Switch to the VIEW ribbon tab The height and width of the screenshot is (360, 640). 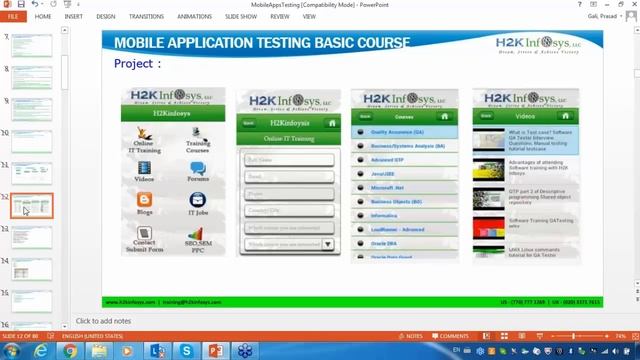tap(309, 16)
